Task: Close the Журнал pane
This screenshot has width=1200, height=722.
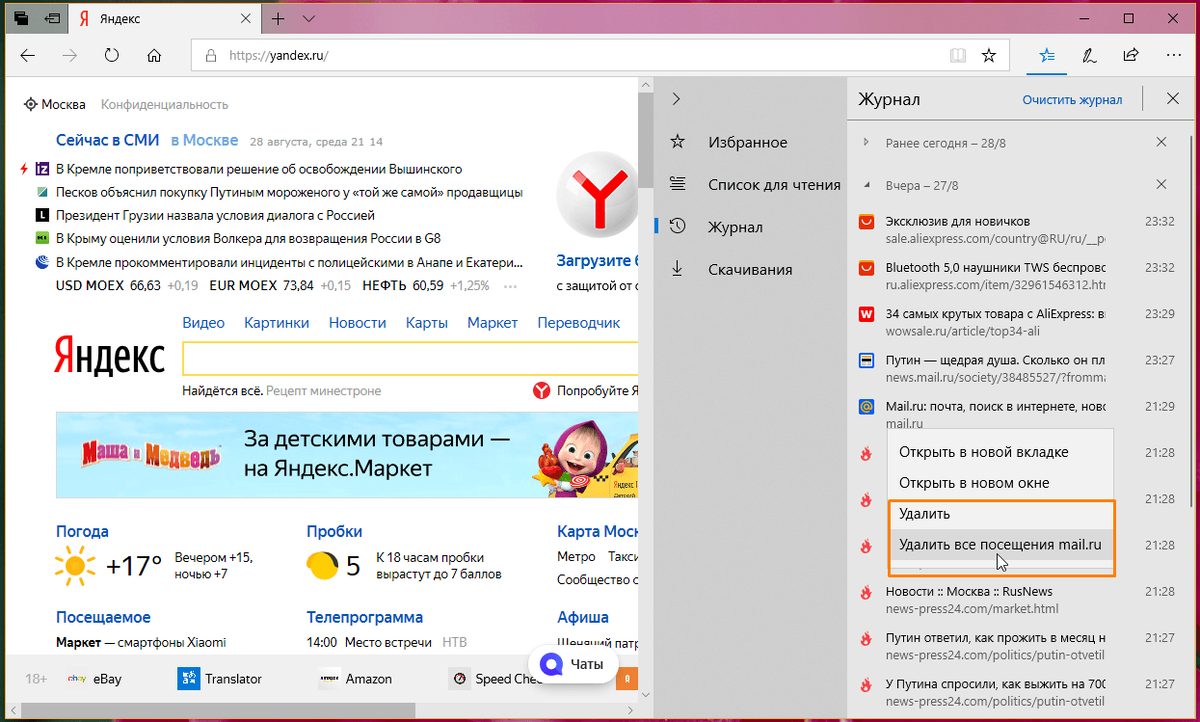Action: tap(1173, 99)
